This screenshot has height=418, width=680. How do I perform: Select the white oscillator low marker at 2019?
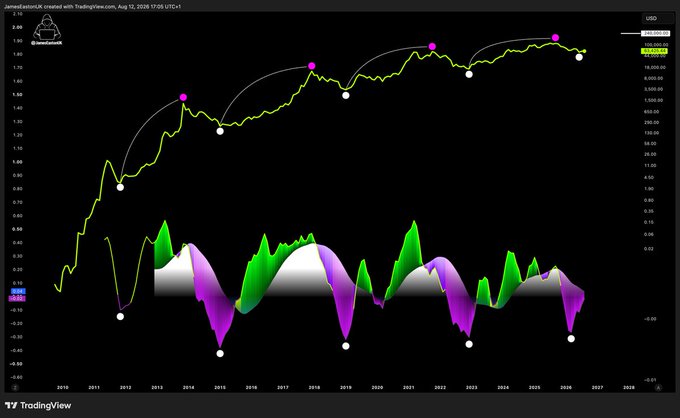click(x=346, y=346)
